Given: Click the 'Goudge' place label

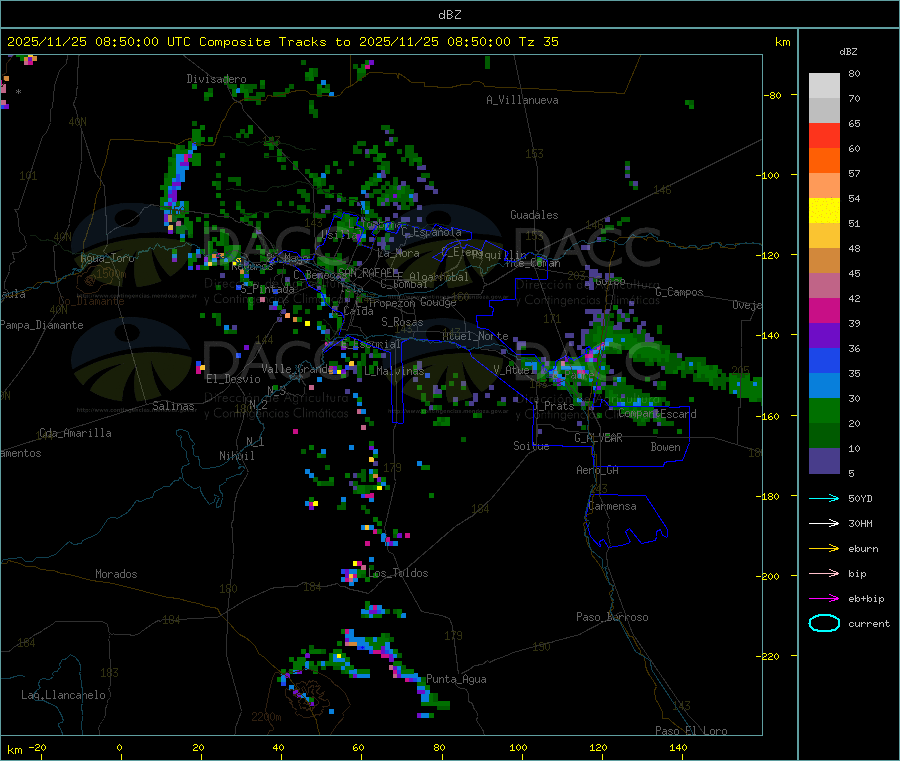Looking at the screenshot, I should 438,302.
